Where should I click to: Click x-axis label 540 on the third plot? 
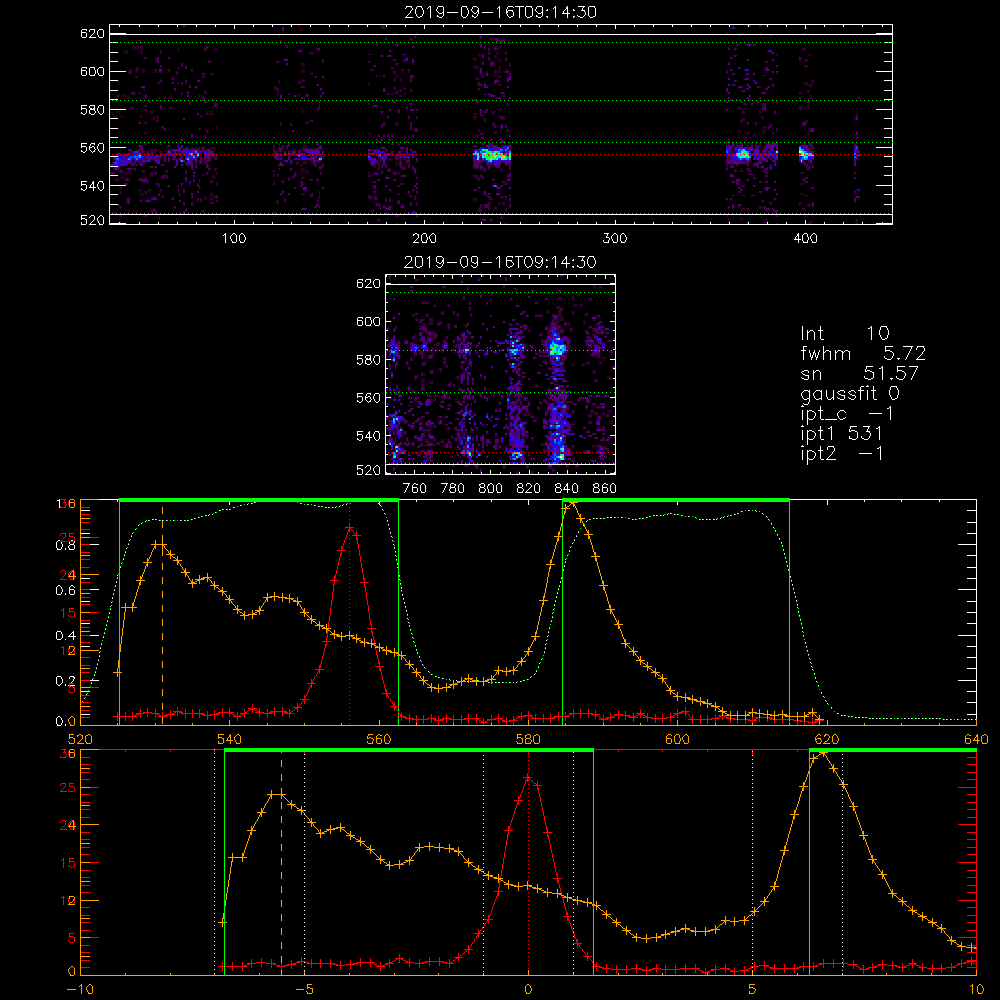(230, 739)
